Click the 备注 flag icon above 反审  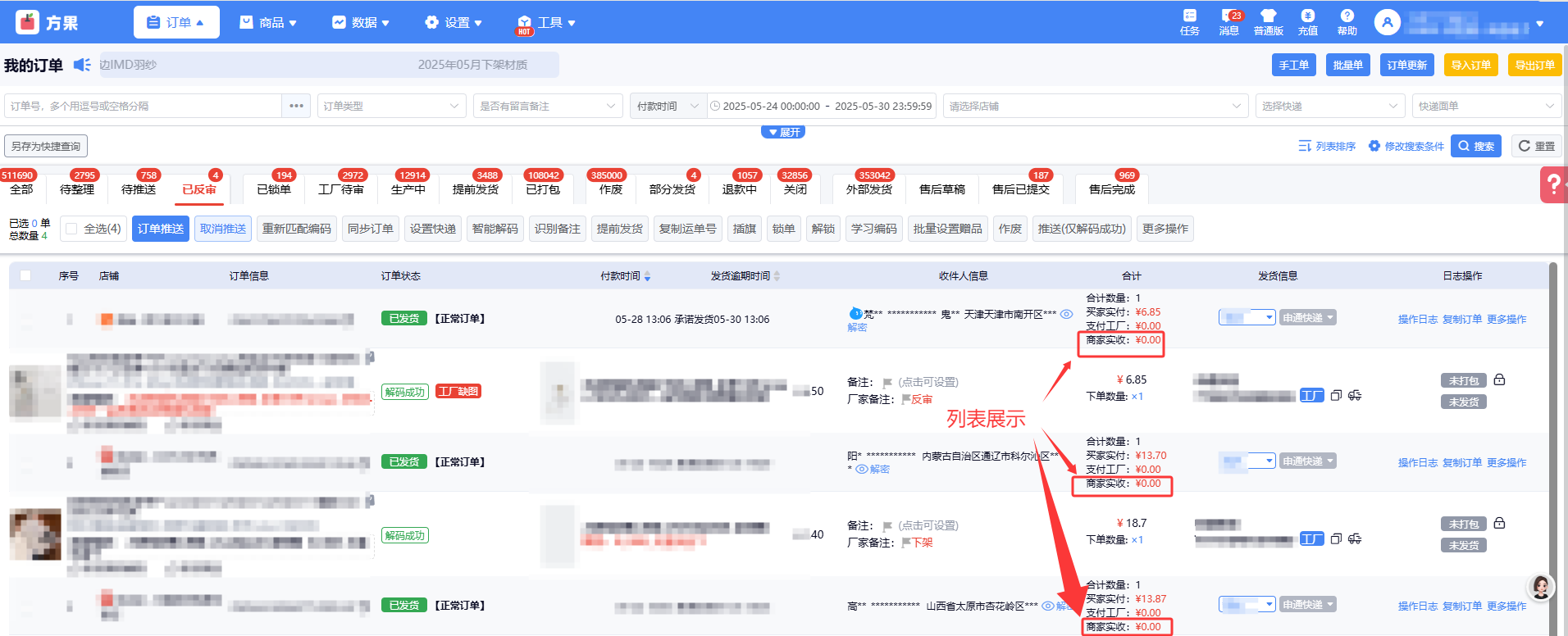[887, 383]
